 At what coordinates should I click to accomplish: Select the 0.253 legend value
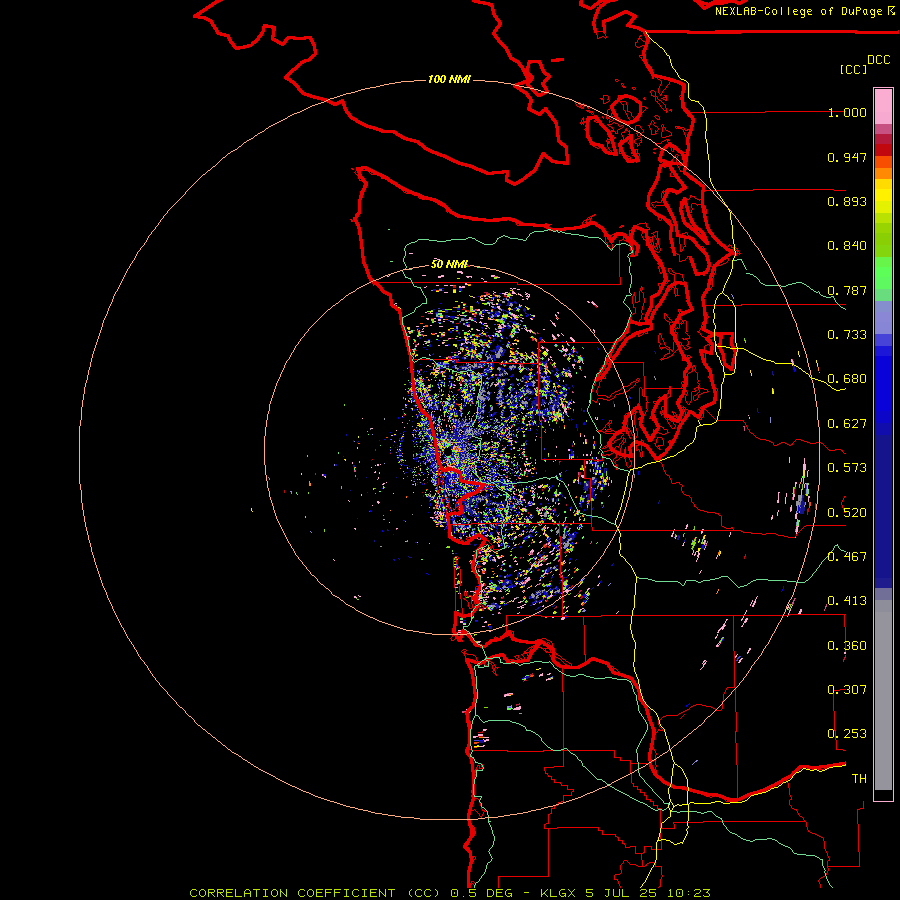tap(847, 734)
